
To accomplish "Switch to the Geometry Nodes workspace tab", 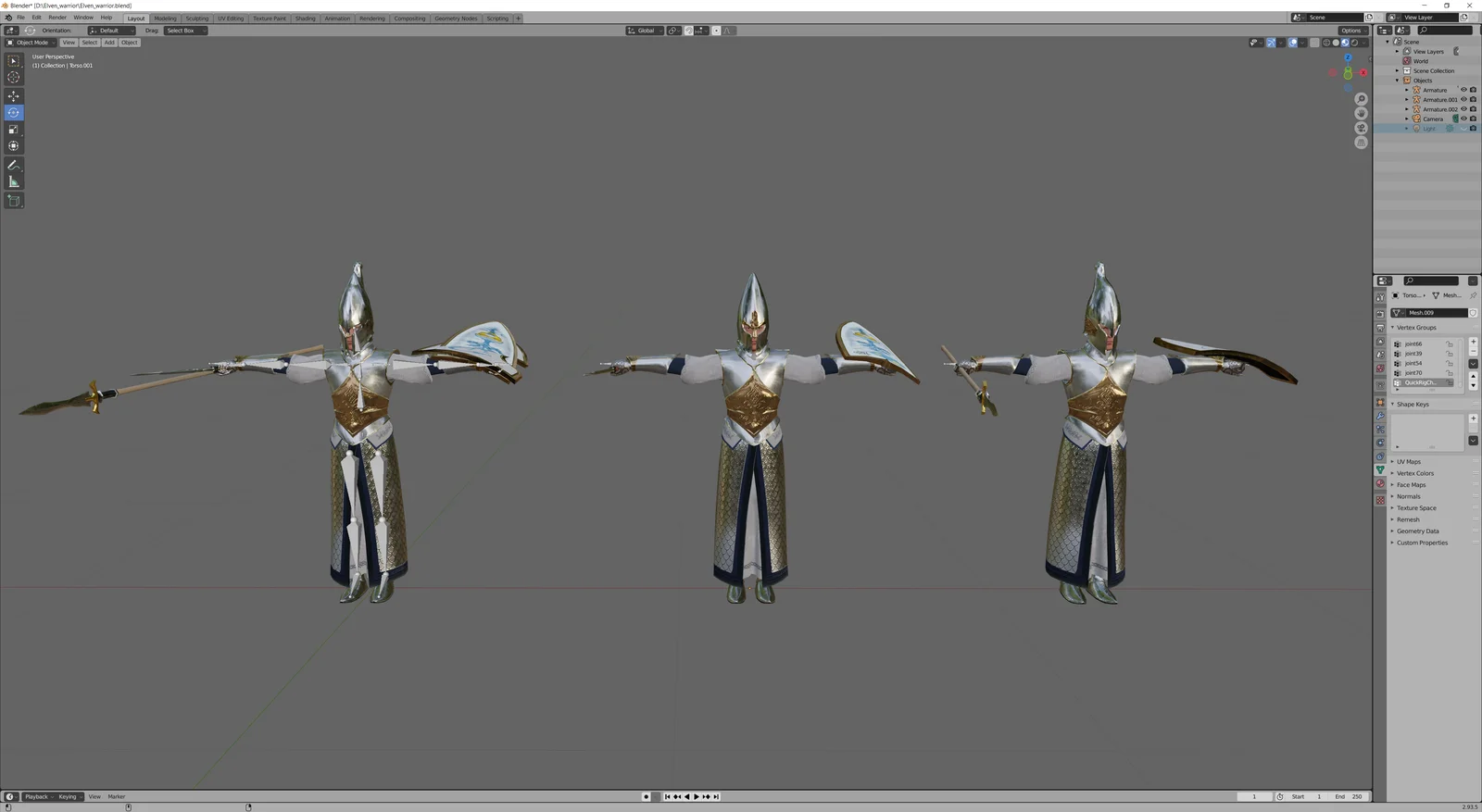I will point(456,19).
